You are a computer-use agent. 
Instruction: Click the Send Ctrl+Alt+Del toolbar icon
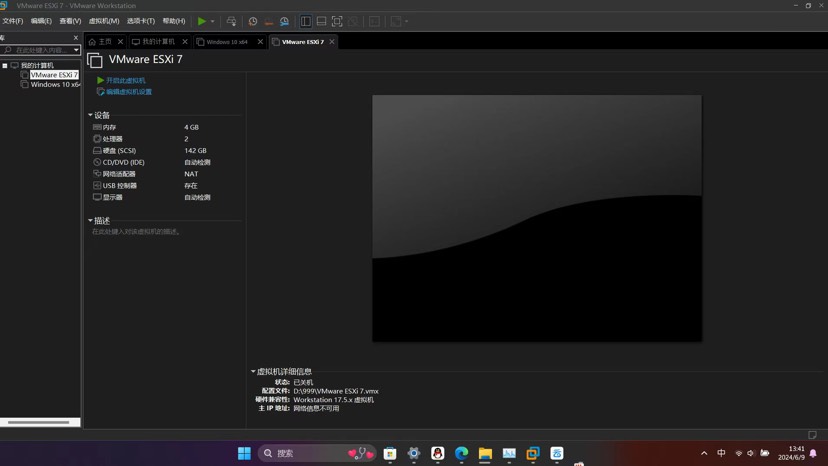coord(231,21)
